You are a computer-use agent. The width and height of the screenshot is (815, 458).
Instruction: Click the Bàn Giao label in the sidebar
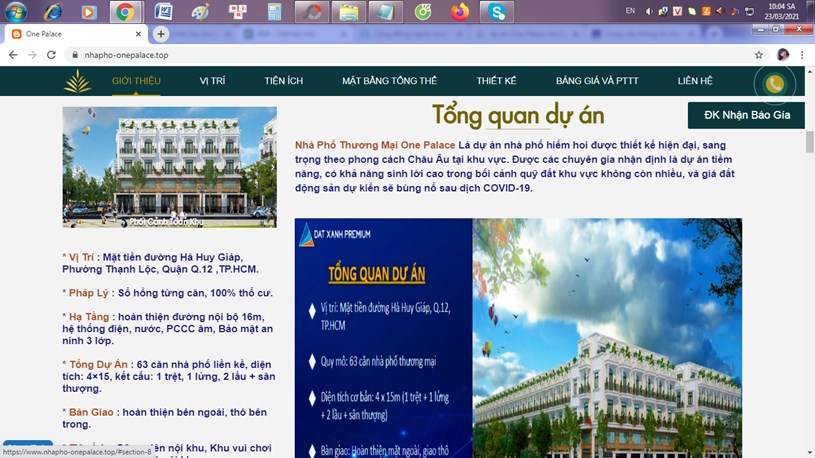point(91,412)
